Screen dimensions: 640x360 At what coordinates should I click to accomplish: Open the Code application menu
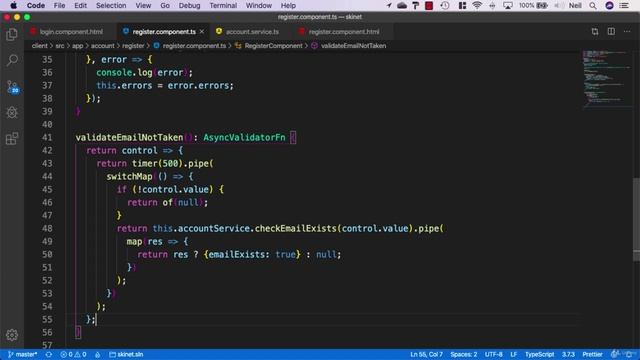click(x=36, y=5)
